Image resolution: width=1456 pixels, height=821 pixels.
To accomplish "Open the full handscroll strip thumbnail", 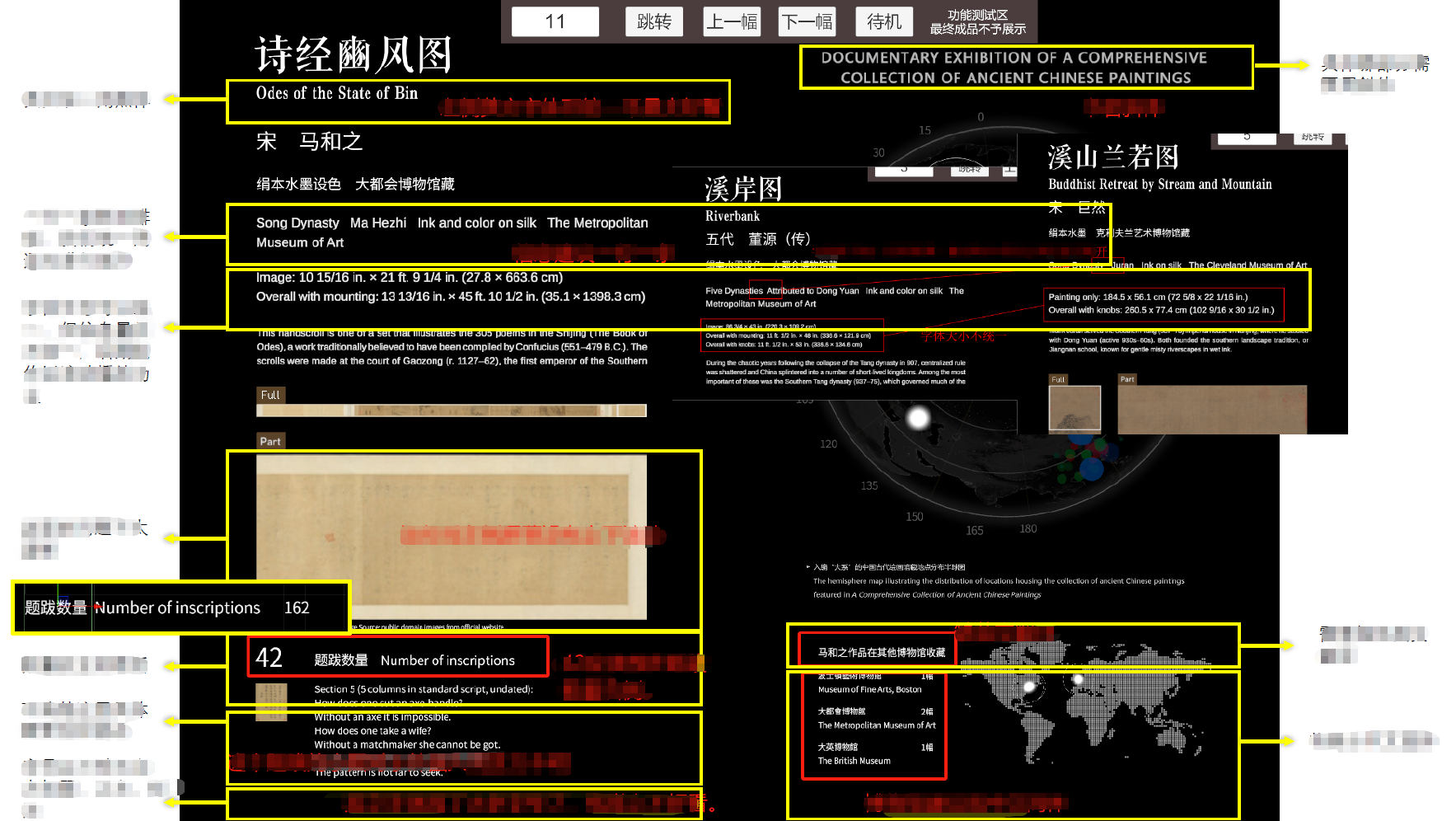I will point(452,410).
